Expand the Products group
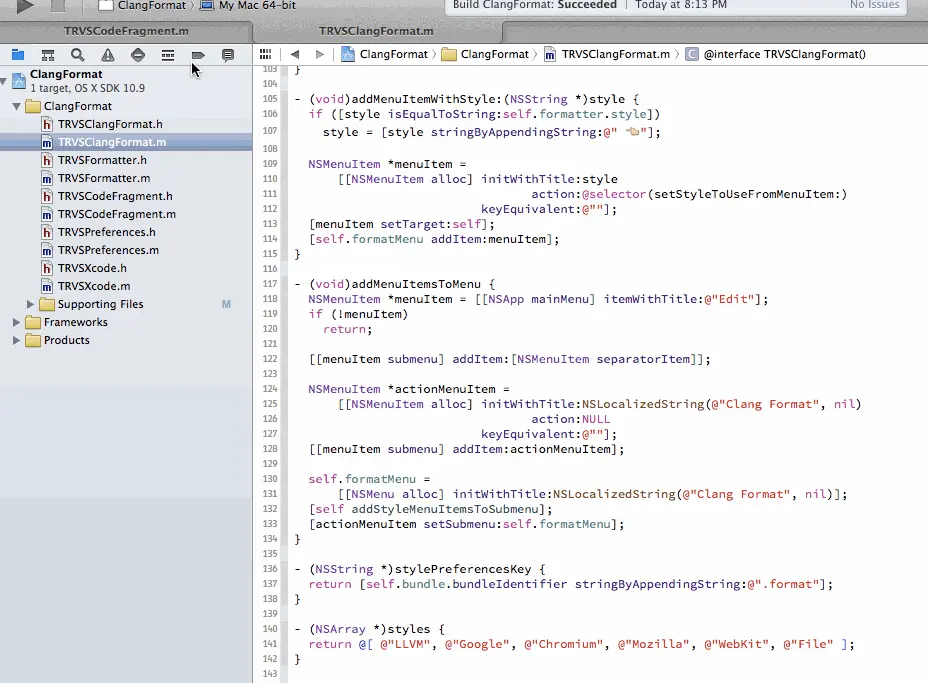The height and width of the screenshot is (683, 928). pos(17,340)
